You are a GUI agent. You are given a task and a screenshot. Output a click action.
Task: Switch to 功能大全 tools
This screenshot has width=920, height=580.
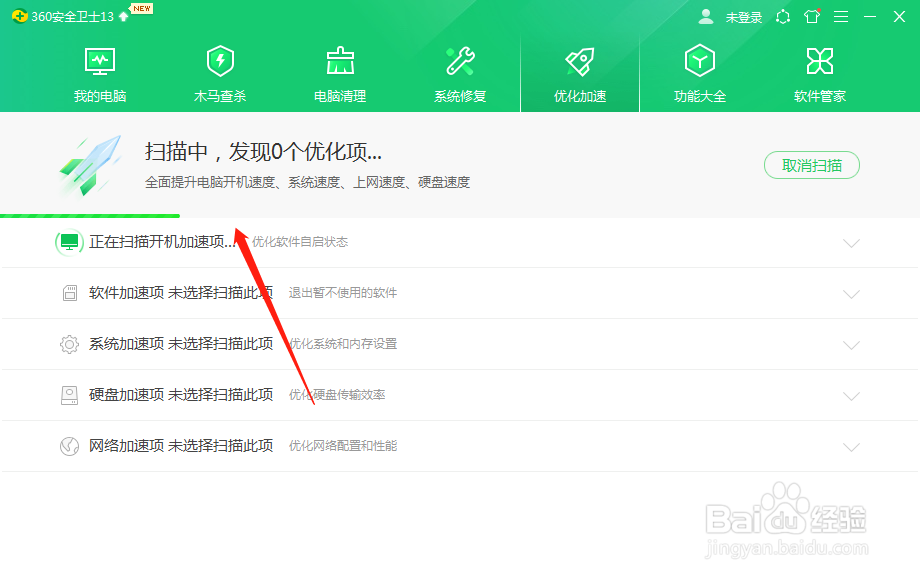point(699,72)
